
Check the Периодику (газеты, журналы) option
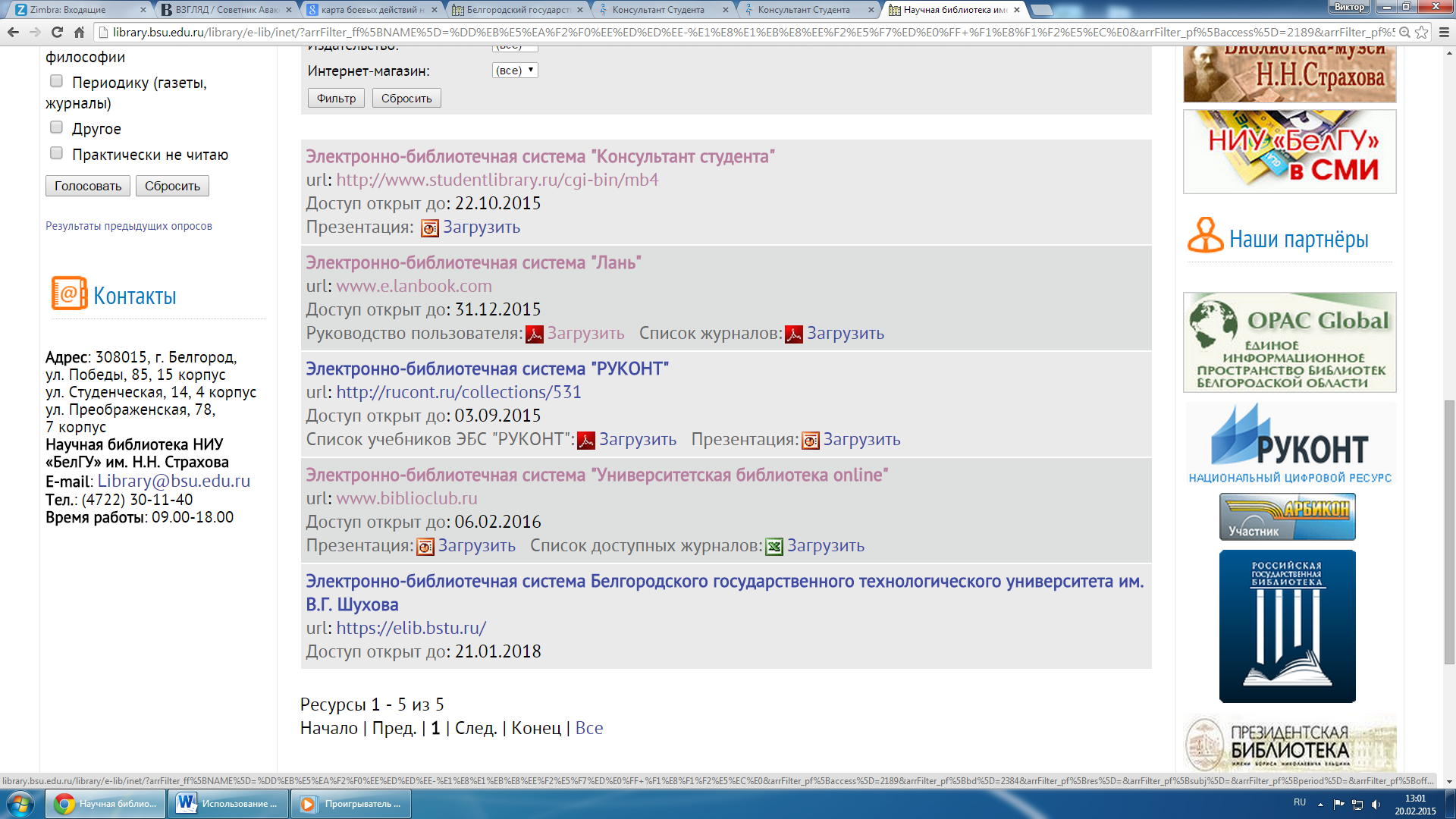(x=56, y=81)
